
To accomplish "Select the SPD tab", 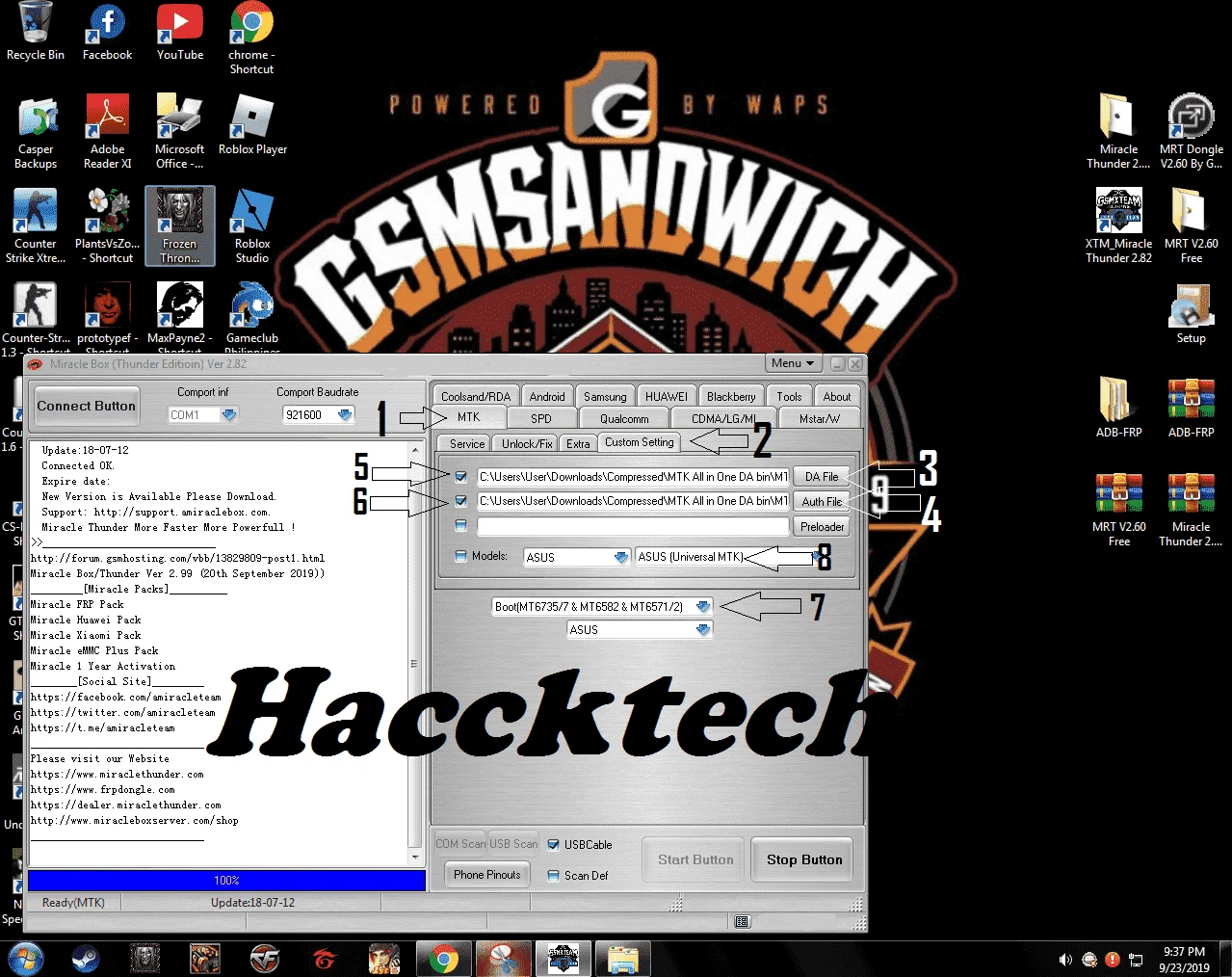I will [x=541, y=419].
